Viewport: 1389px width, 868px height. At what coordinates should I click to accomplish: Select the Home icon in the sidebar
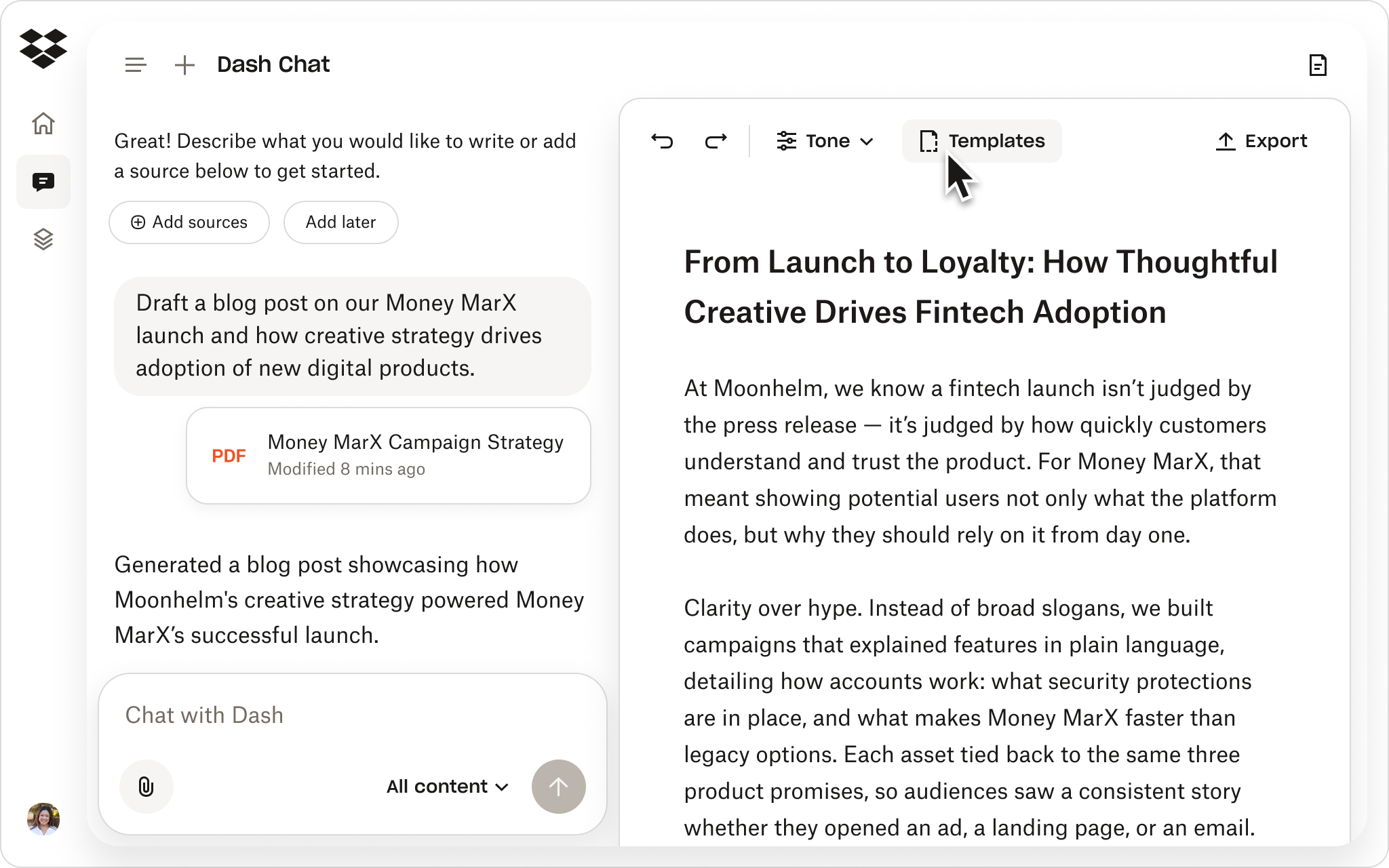[x=43, y=124]
